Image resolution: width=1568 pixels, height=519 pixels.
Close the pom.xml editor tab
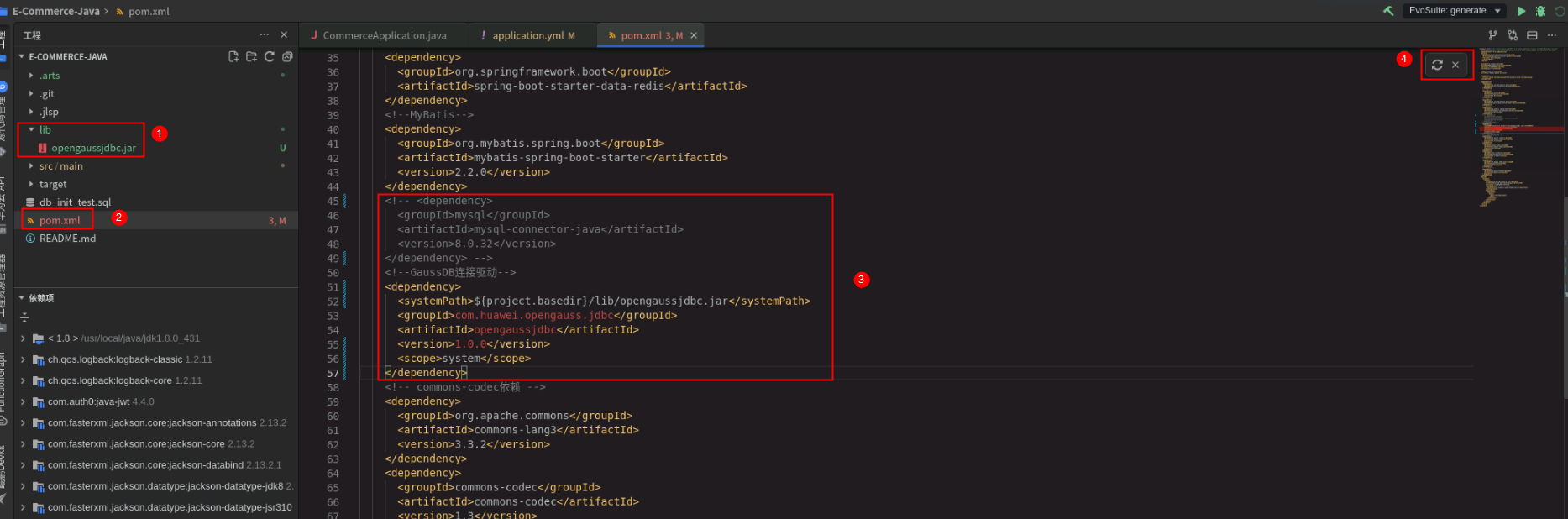(x=694, y=35)
